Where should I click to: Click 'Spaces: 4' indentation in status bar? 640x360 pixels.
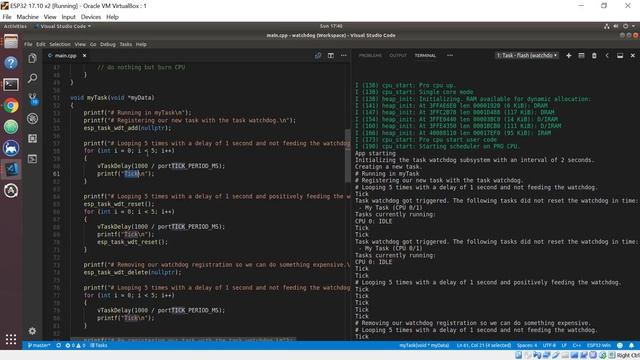527,345
